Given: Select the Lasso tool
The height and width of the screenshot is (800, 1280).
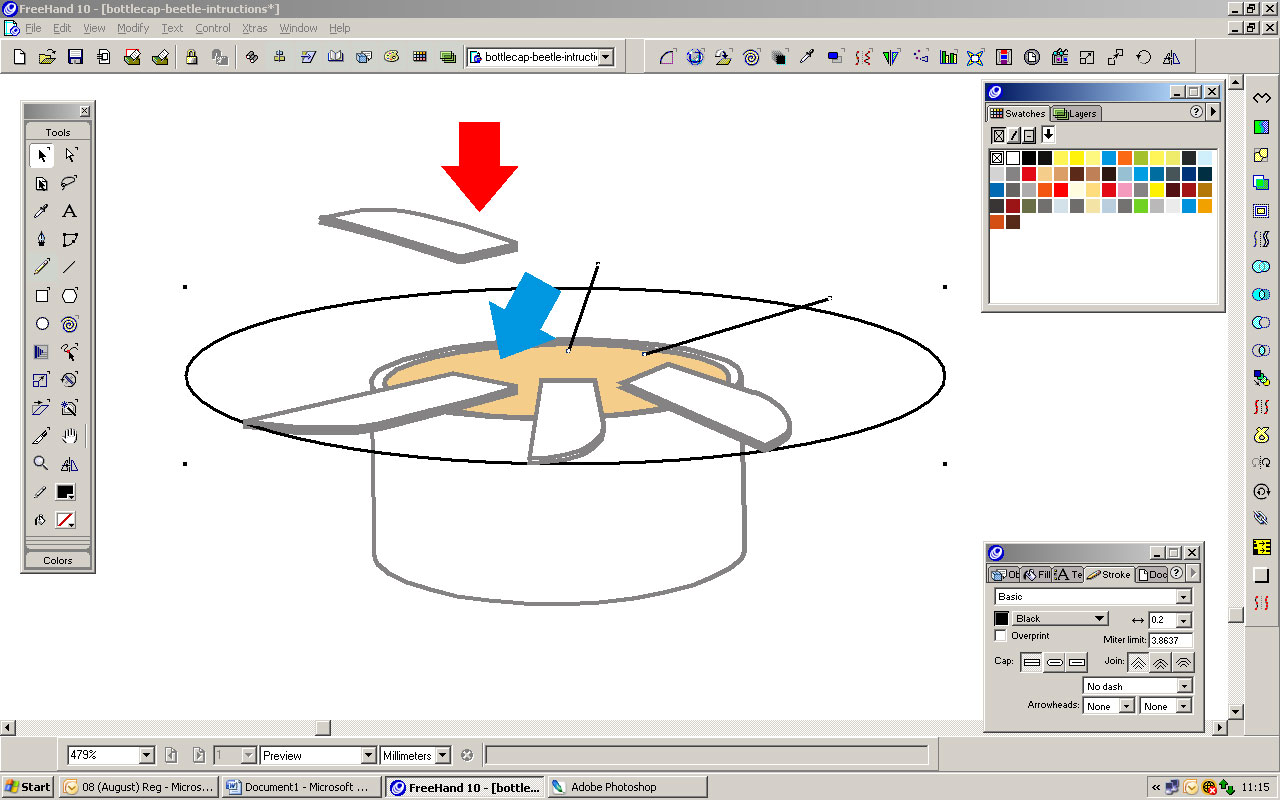Looking at the screenshot, I should pos(68,183).
